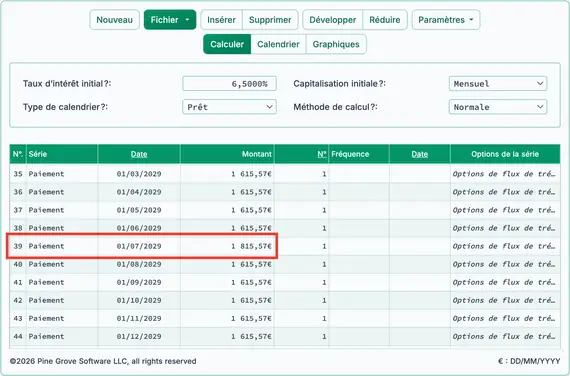Open series options for row 42

pos(505,300)
